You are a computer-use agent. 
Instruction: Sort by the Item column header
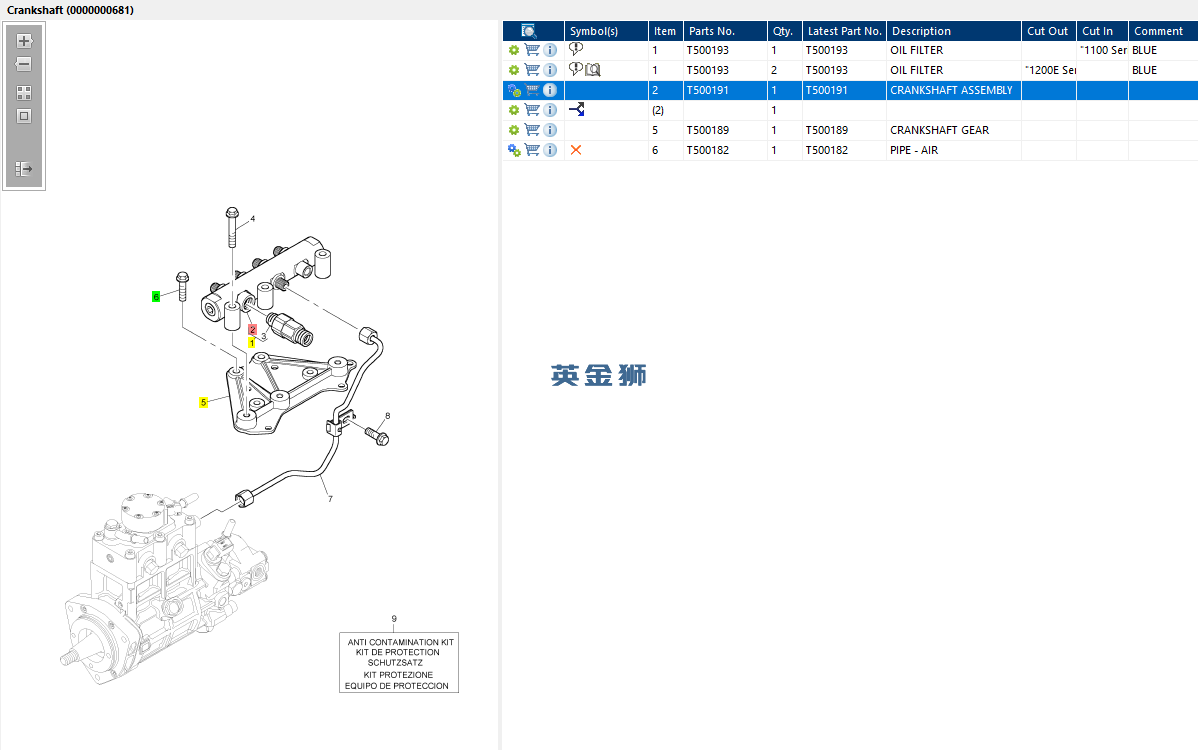tap(665, 31)
